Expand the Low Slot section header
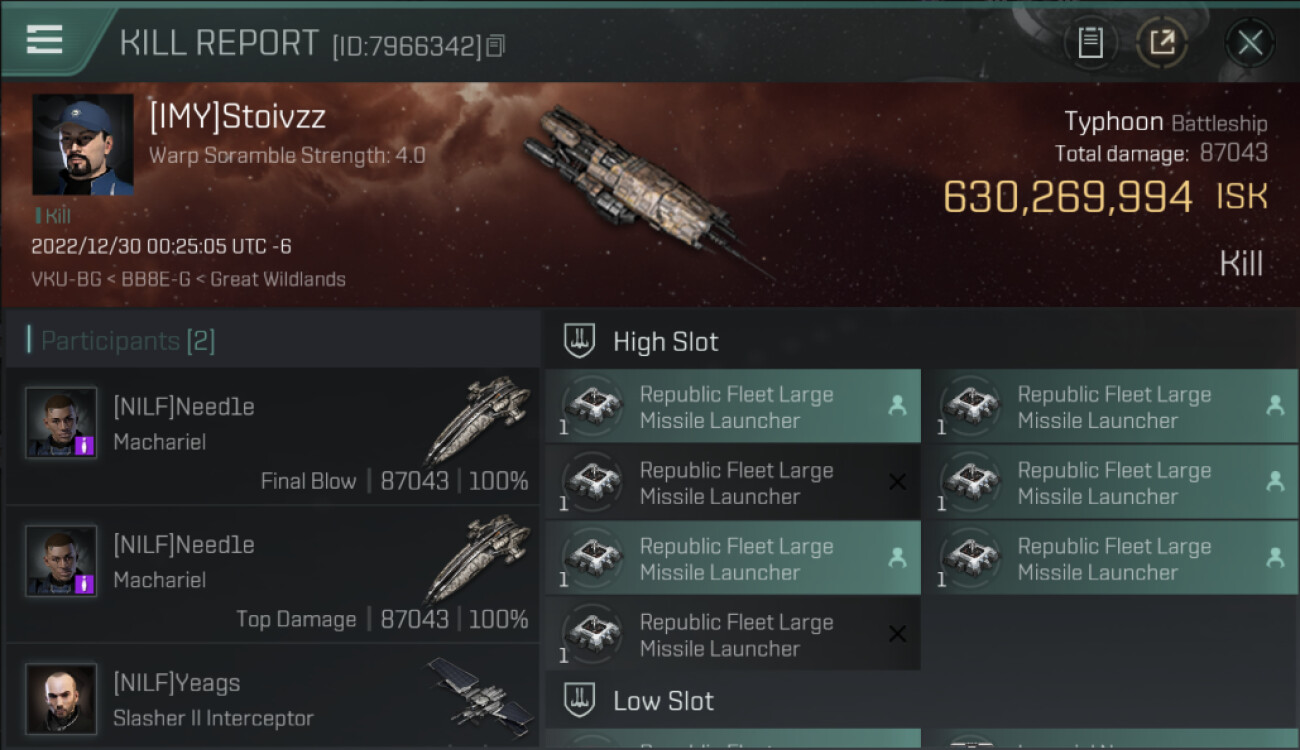The width and height of the screenshot is (1300, 750). point(663,701)
